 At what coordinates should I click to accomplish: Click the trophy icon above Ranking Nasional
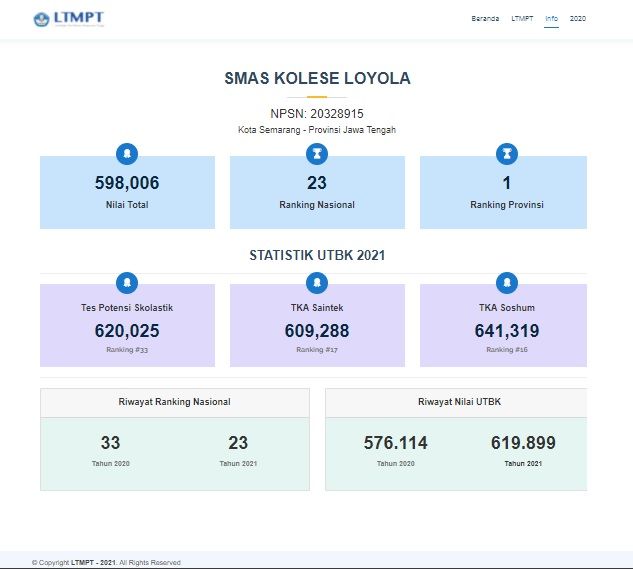click(x=317, y=154)
